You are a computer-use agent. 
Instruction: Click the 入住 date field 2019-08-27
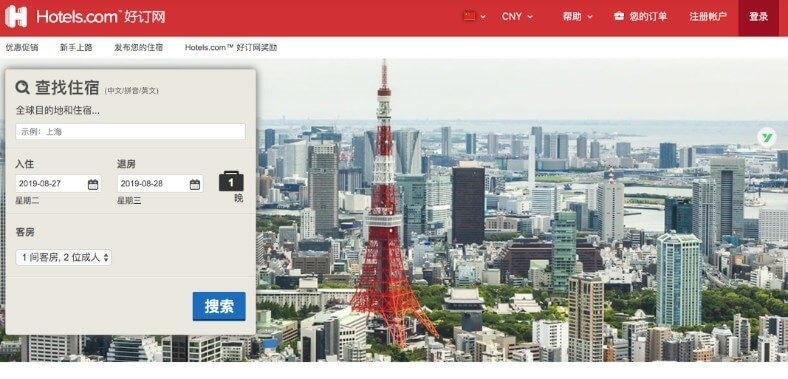click(x=58, y=183)
